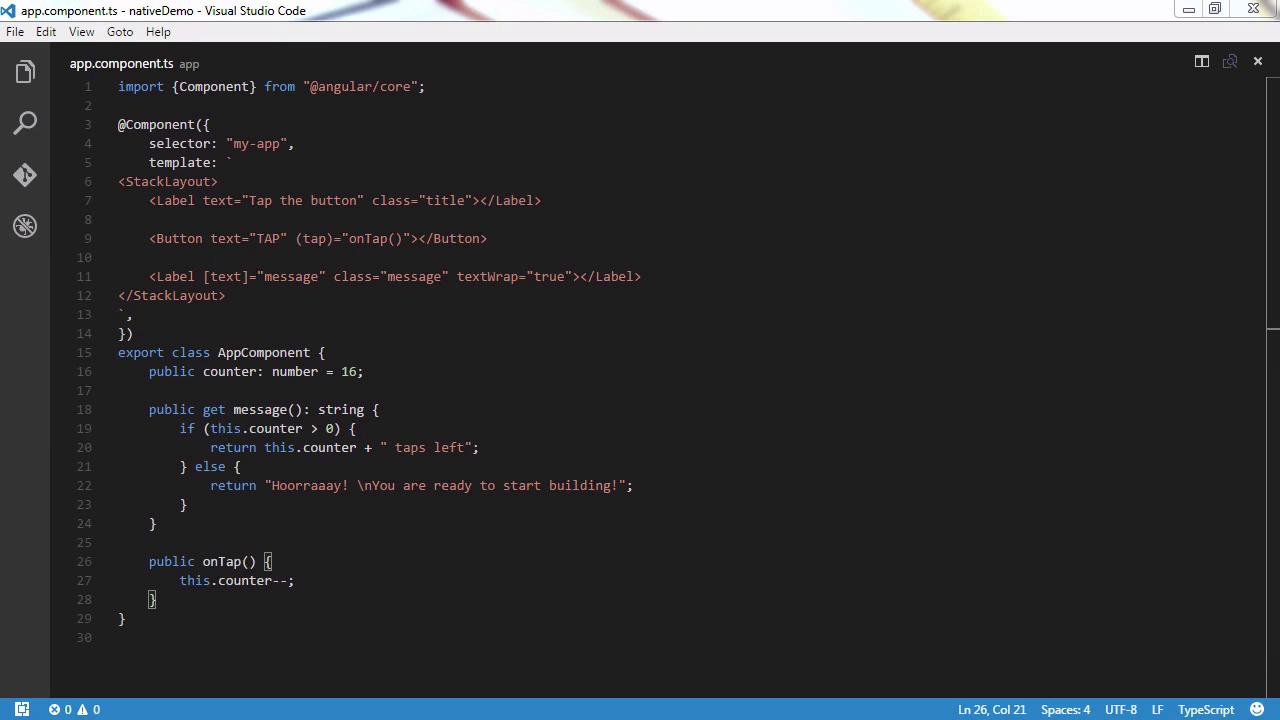
Task: Click textWrap="true" attribute on line 11
Action: pos(514,276)
